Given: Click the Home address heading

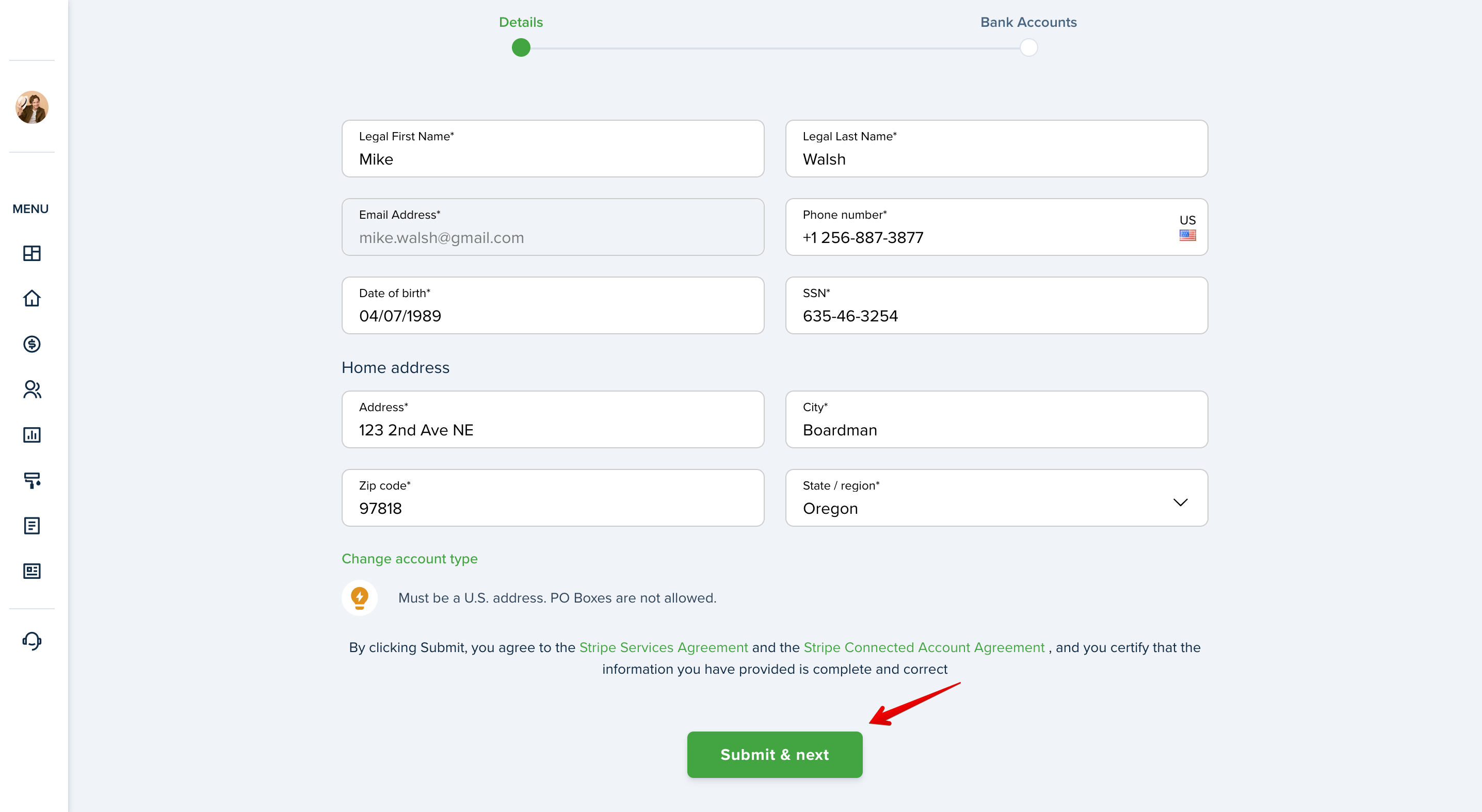Looking at the screenshot, I should coord(395,367).
